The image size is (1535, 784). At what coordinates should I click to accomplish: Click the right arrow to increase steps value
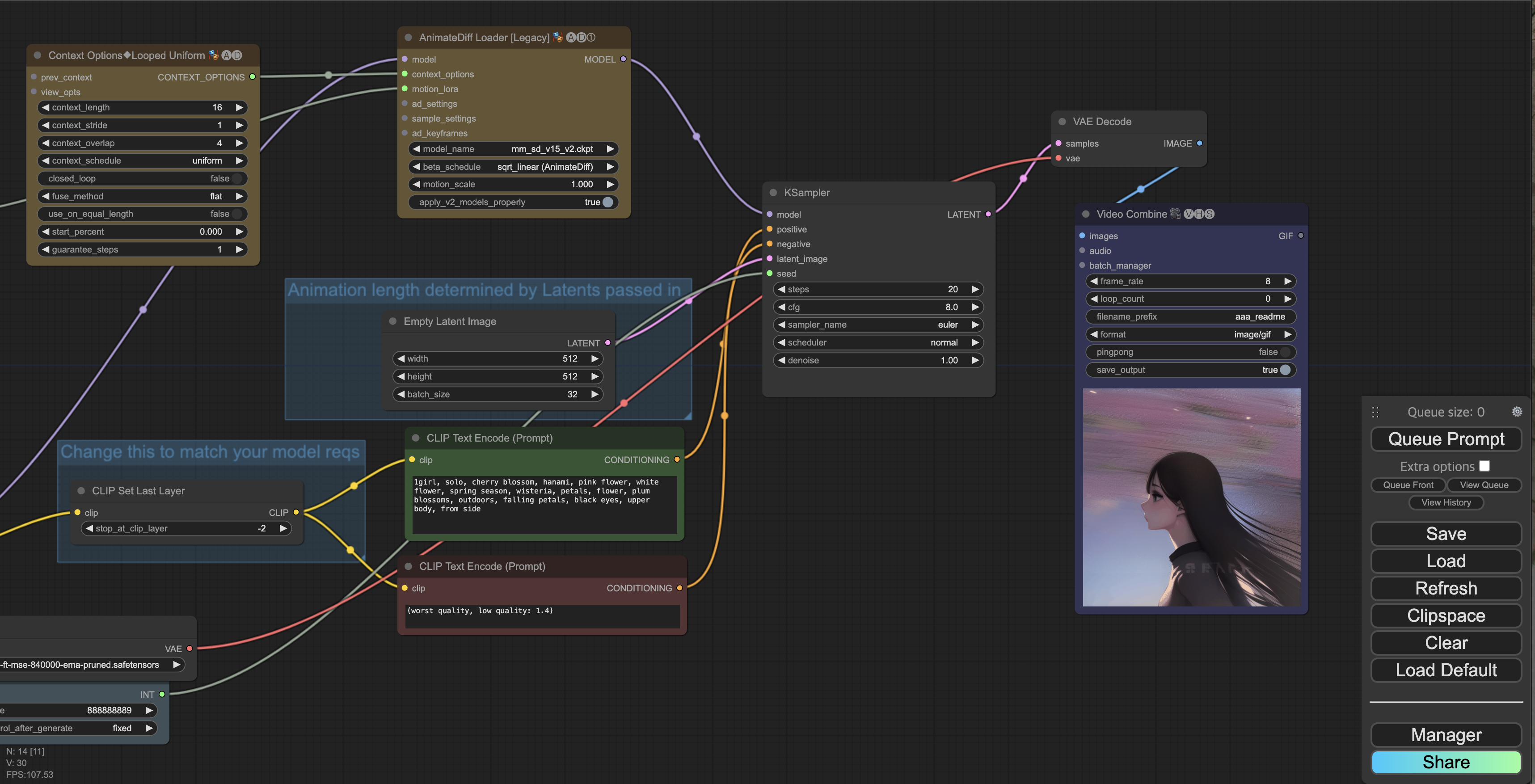click(975, 290)
